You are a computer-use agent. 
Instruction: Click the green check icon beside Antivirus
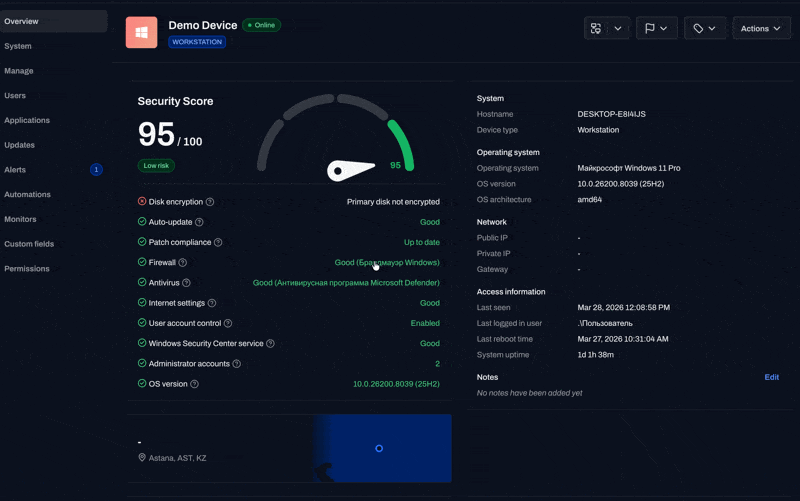click(142, 282)
